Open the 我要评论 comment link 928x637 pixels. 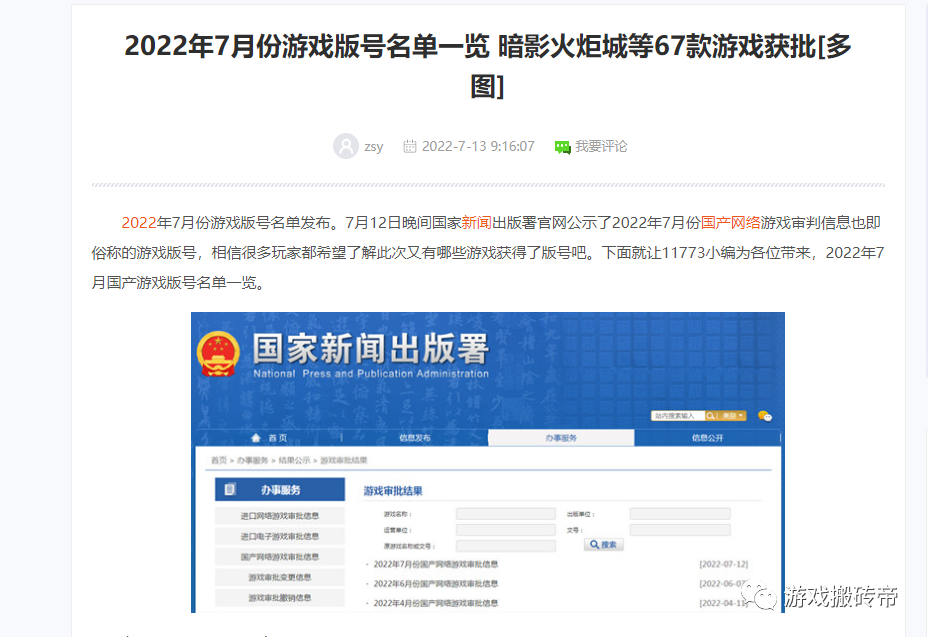click(601, 146)
